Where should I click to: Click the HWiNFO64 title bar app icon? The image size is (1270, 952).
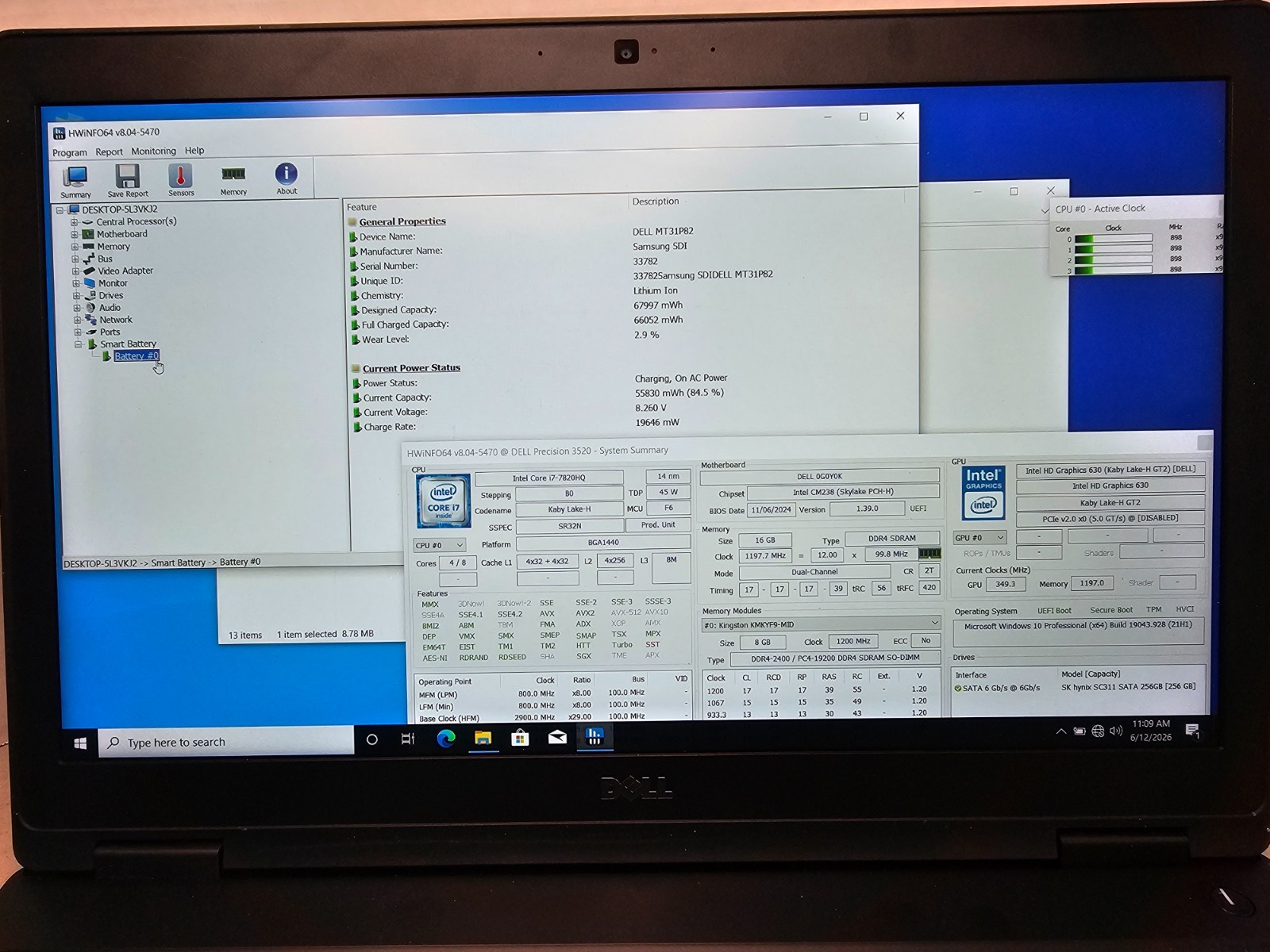coord(59,132)
